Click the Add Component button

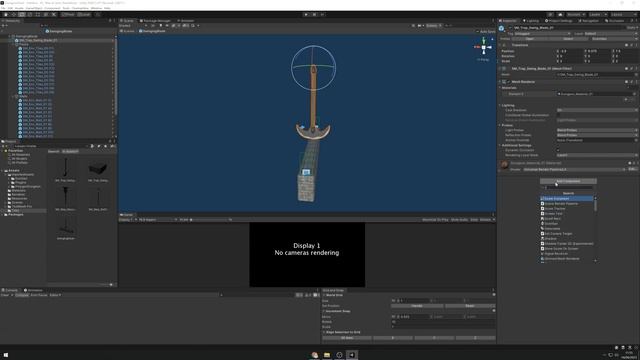[x=568, y=181]
